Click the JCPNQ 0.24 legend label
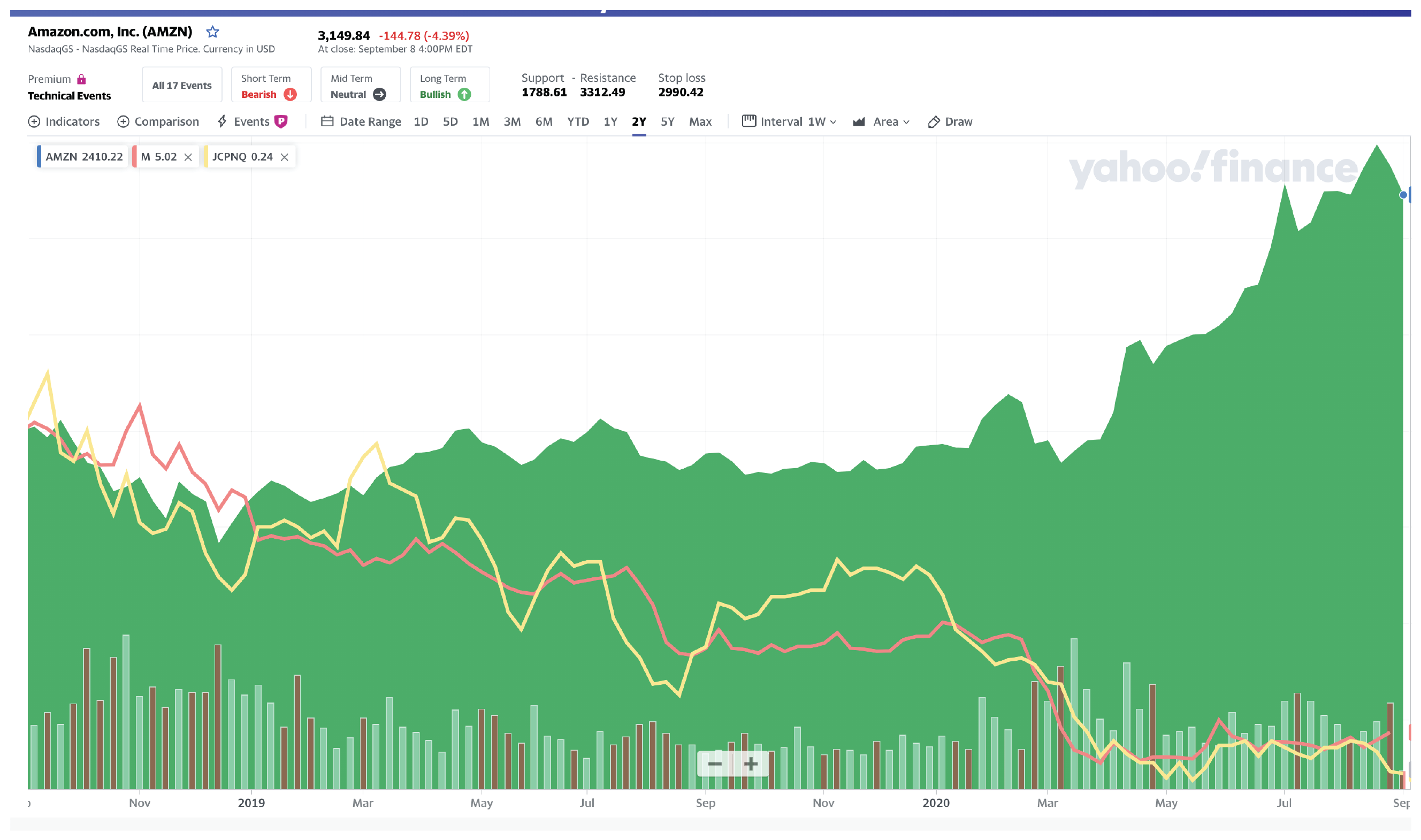This screenshot has height=840, width=1421. [x=242, y=157]
